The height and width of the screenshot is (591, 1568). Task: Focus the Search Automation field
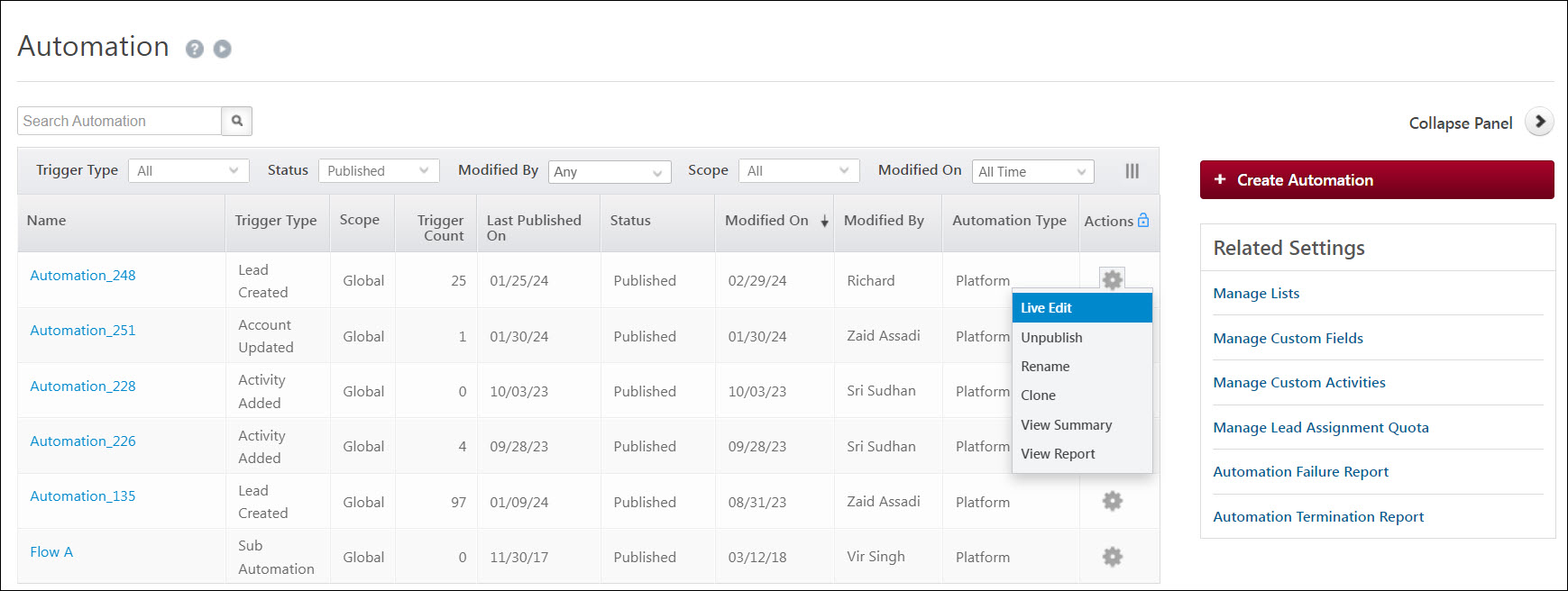(x=119, y=121)
